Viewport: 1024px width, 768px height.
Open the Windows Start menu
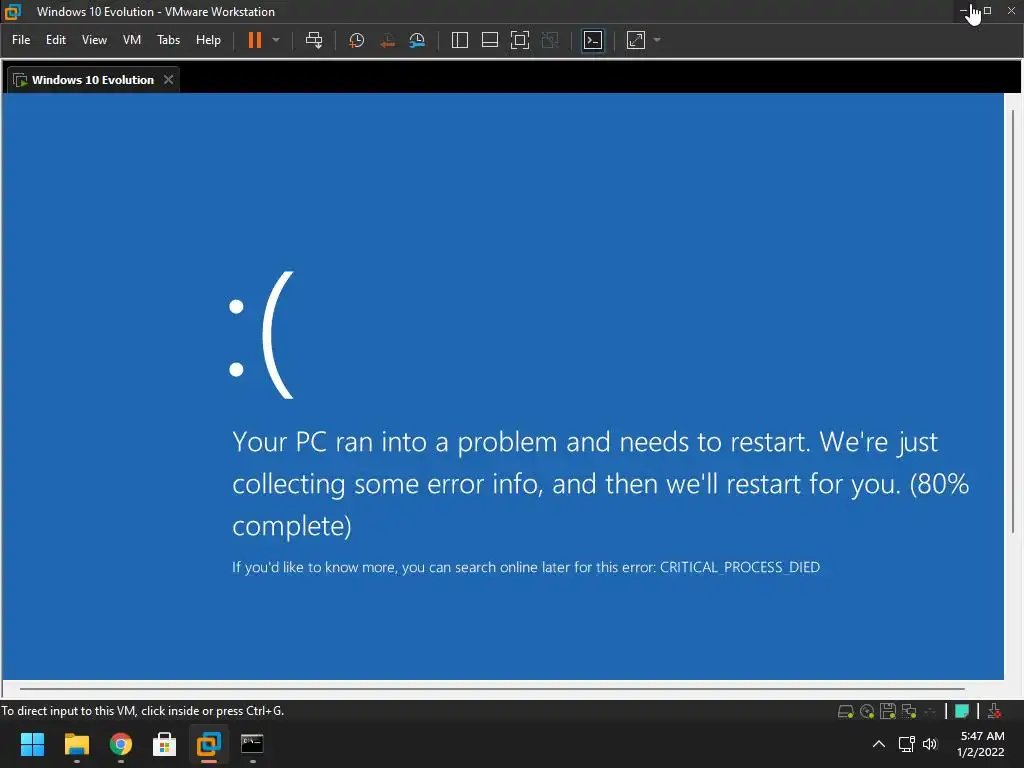[32, 744]
